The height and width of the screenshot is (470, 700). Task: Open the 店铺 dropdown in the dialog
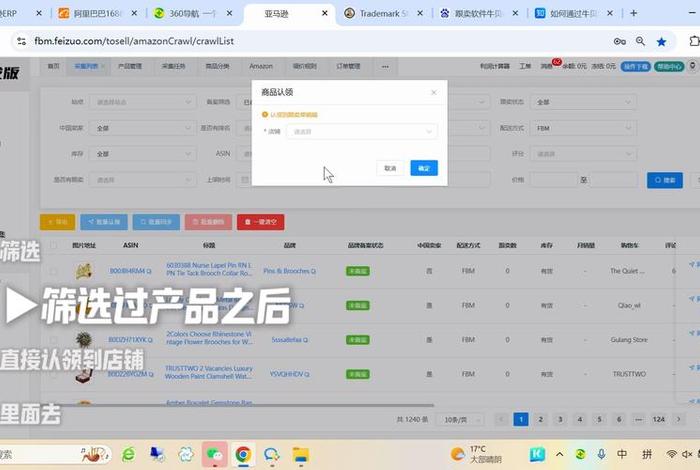[362, 132]
